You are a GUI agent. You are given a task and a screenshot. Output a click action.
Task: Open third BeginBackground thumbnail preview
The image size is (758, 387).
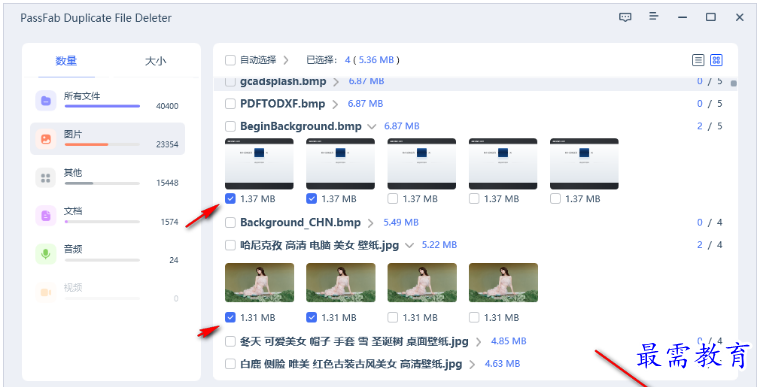[x=422, y=164]
